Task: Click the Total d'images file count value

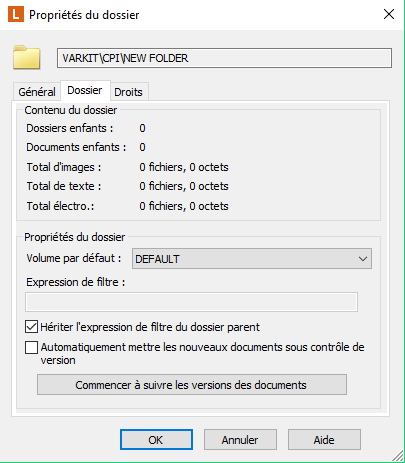Action: 184,167
